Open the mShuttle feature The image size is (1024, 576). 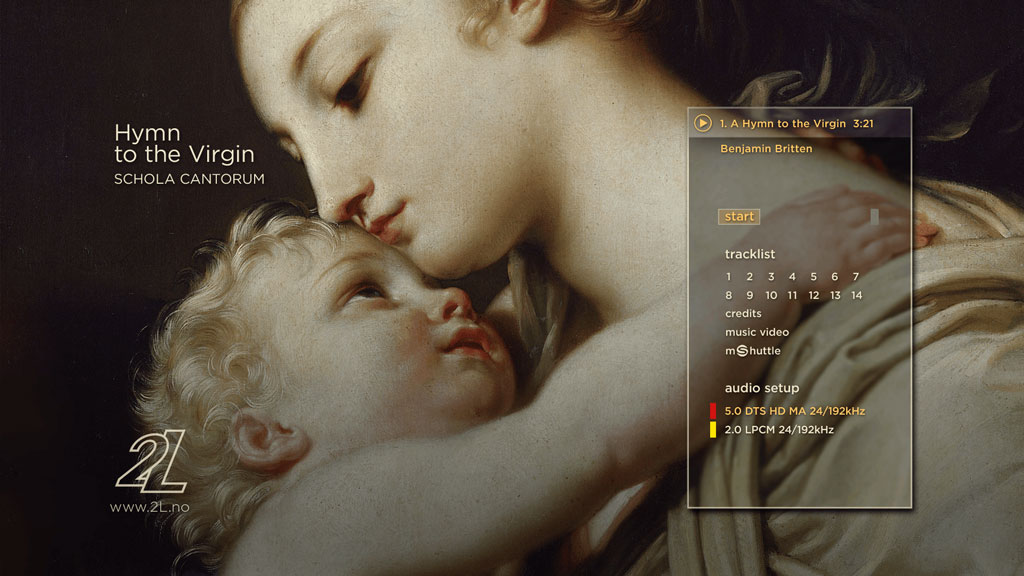pos(753,351)
